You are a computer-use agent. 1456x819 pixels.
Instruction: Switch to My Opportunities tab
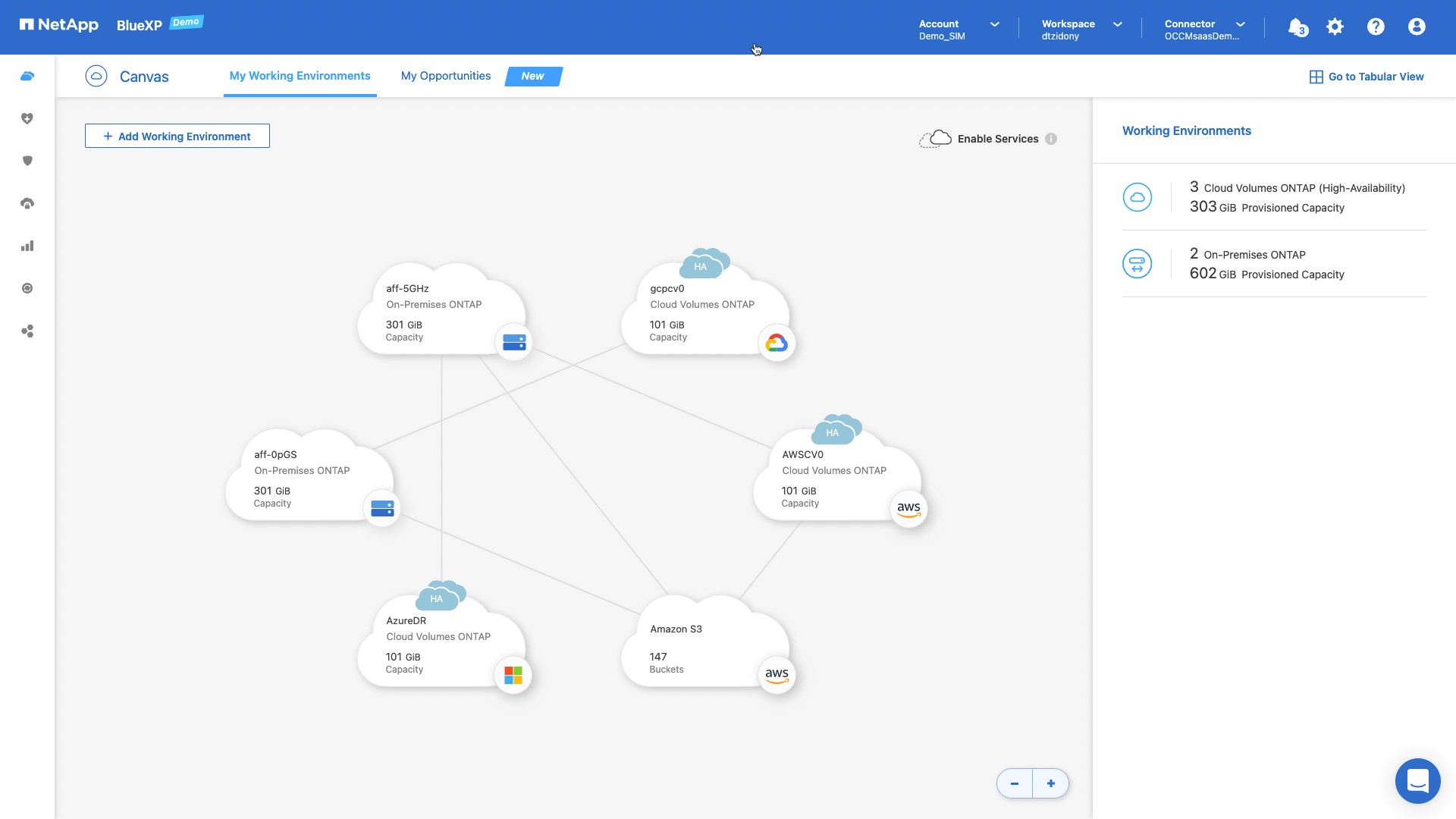(x=445, y=76)
